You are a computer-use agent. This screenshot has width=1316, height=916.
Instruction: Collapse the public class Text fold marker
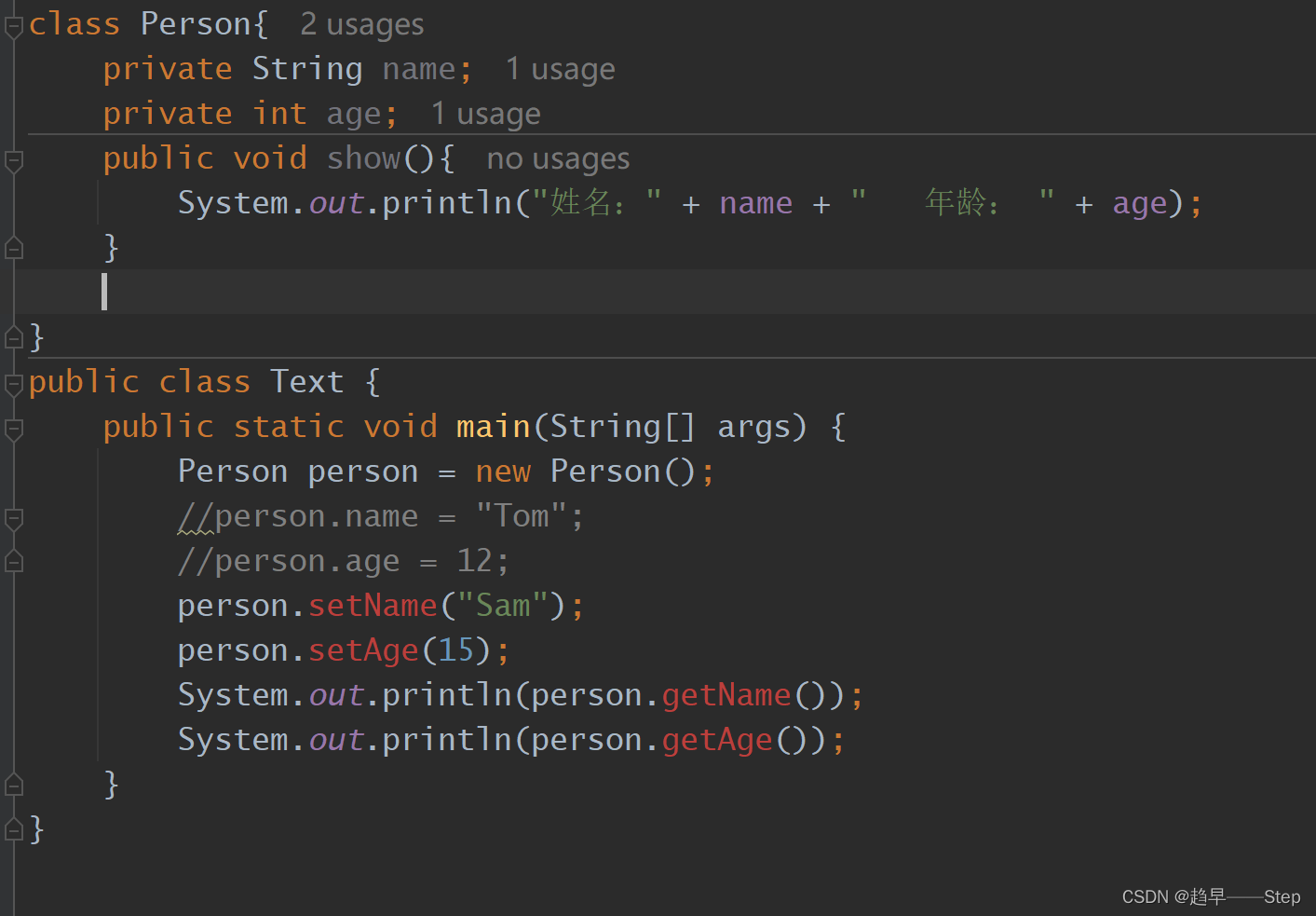(x=14, y=386)
